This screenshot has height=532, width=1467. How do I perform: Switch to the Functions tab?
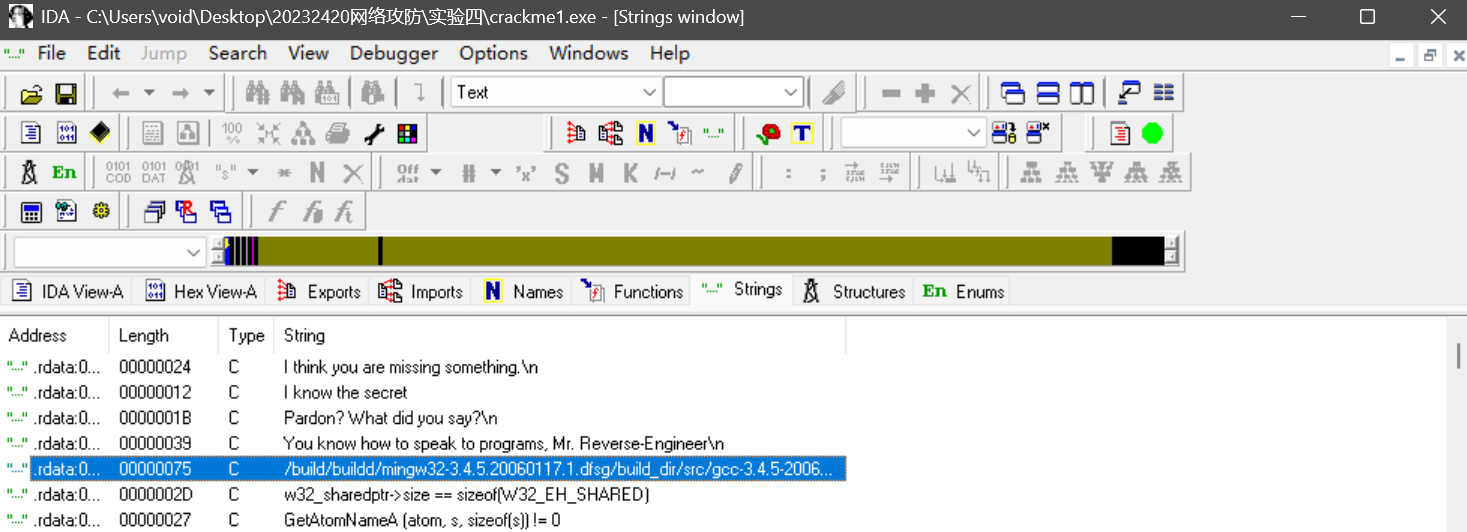(x=632, y=292)
